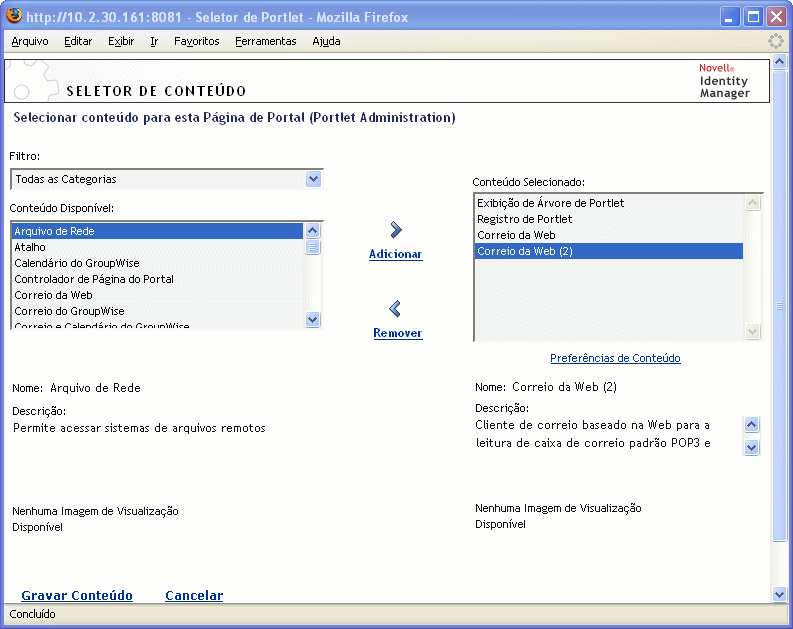The image size is (793, 629).
Task: Click available list scroll-up arrow
Action: click(313, 231)
